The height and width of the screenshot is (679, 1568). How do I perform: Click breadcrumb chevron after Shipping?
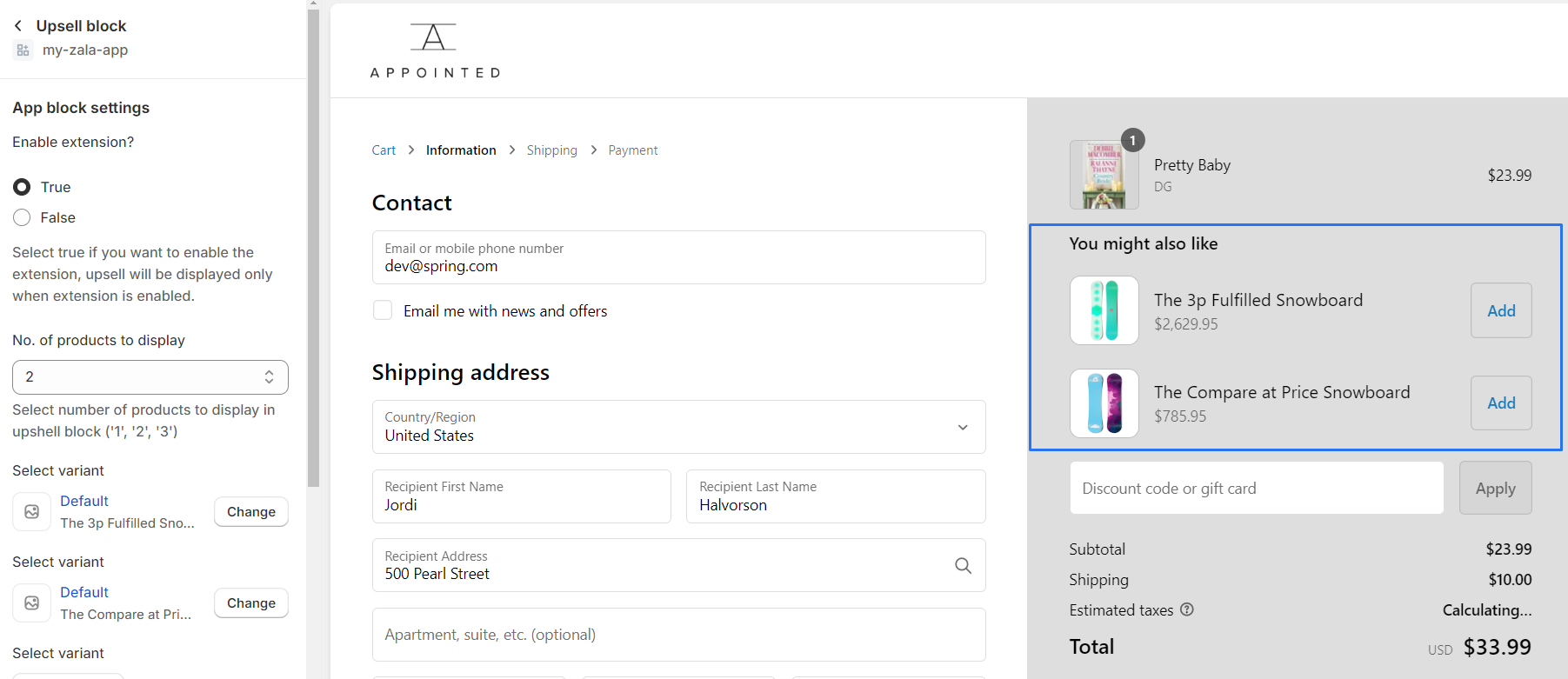point(593,150)
